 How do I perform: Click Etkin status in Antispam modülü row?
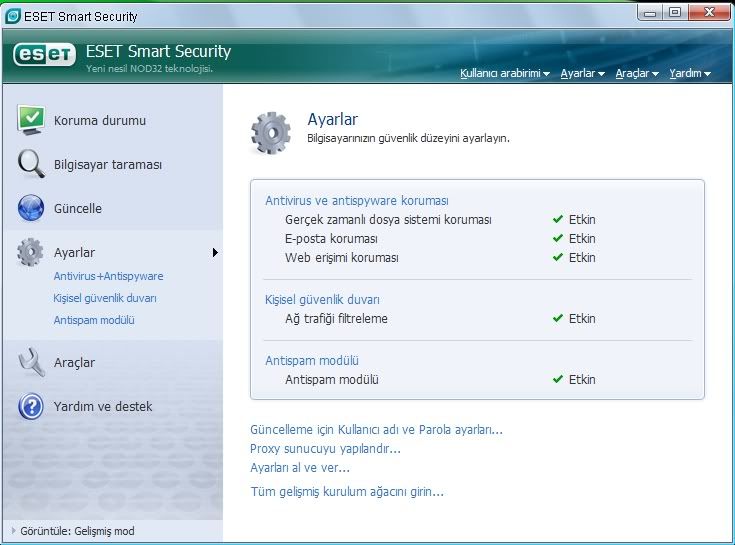coord(582,380)
